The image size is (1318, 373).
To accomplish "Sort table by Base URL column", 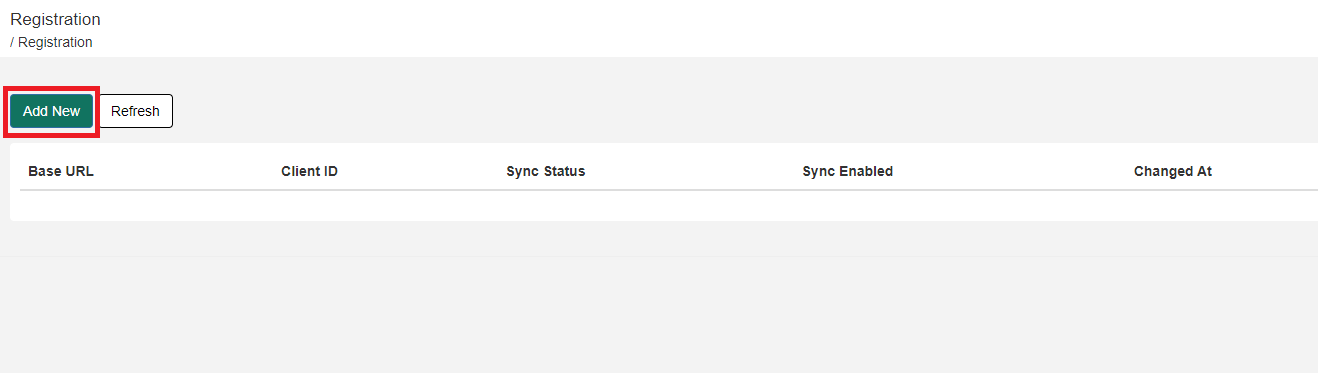I will click(x=61, y=171).
